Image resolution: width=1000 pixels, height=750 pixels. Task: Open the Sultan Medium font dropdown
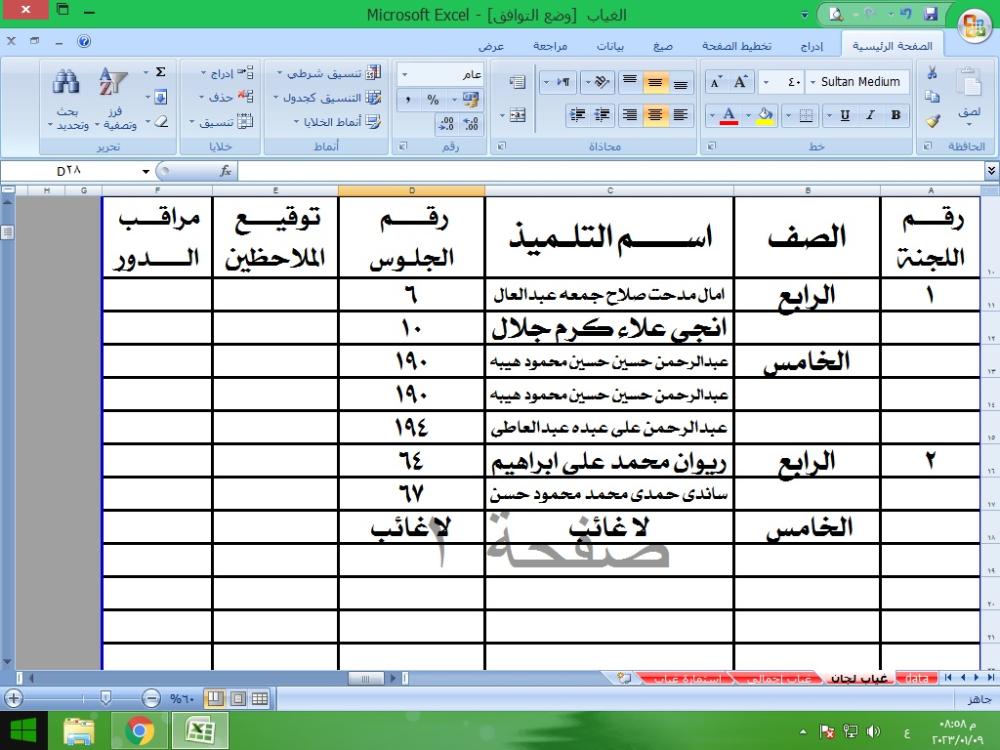(x=811, y=82)
